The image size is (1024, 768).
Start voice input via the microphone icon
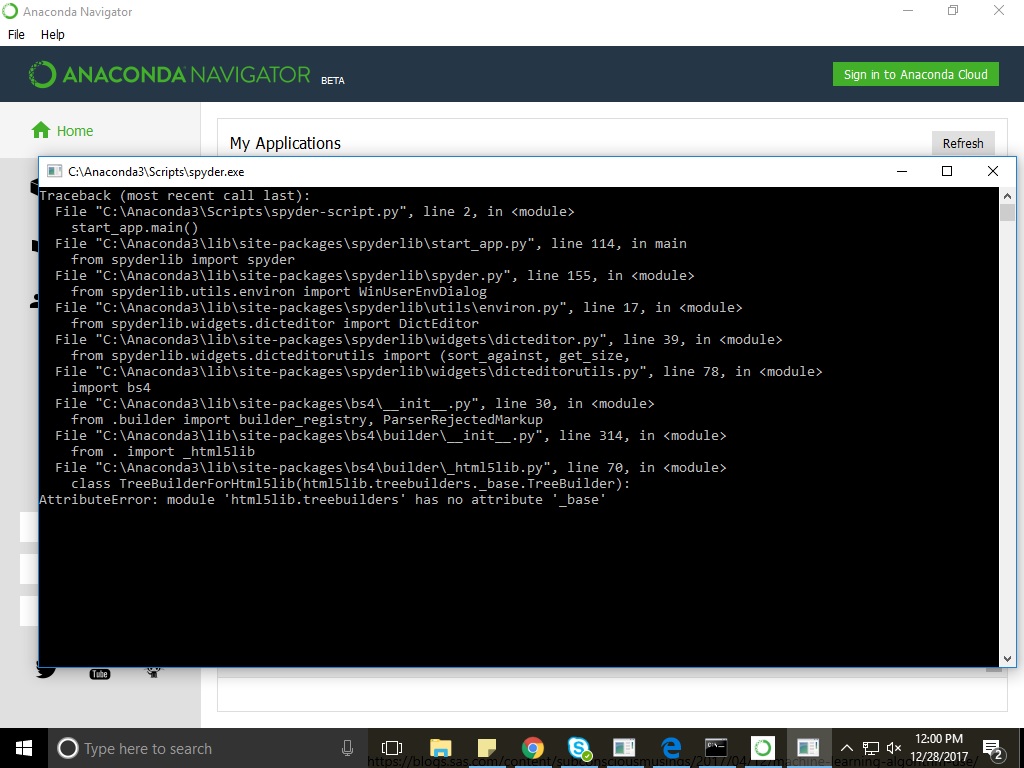(x=347, y=747)
